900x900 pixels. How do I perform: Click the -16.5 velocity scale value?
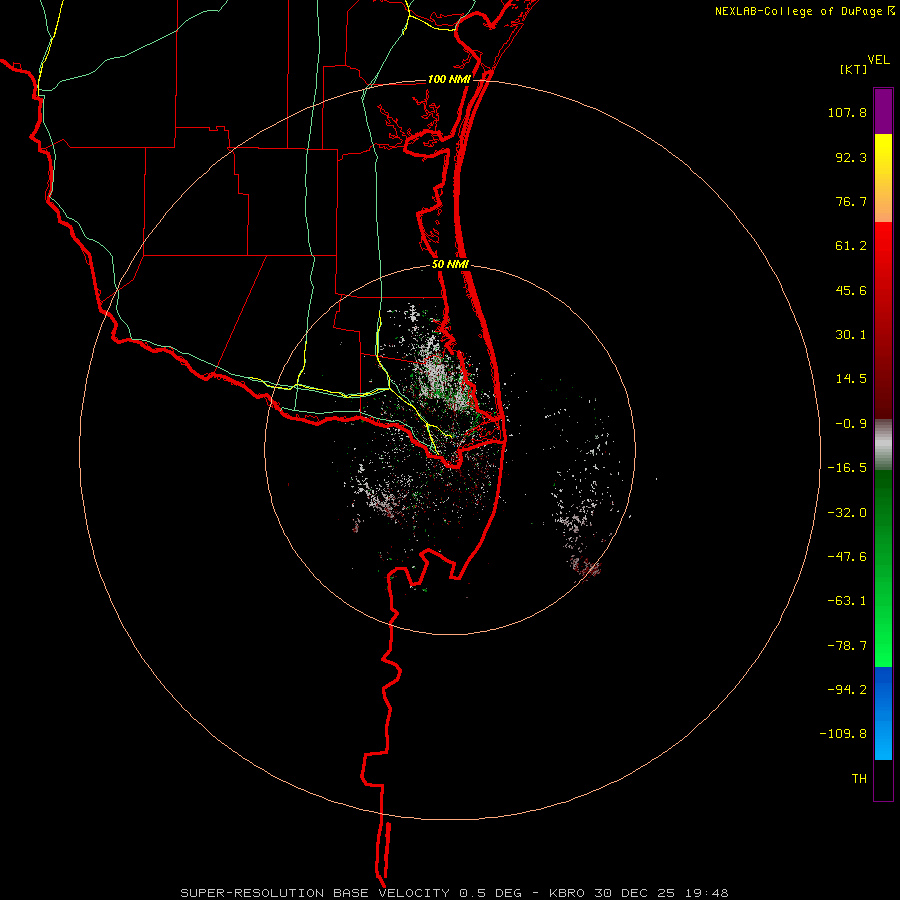tap(847, 468)
